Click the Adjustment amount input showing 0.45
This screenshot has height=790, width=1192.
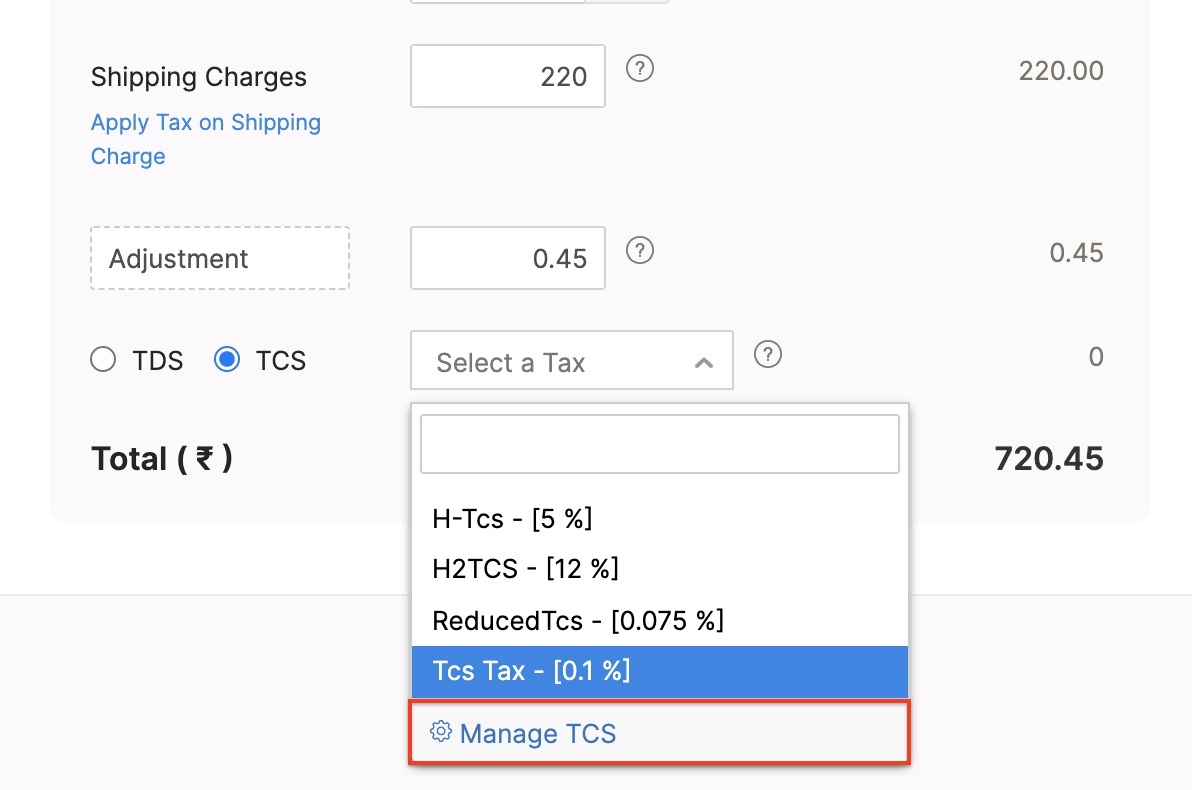(x=507, y=258)
